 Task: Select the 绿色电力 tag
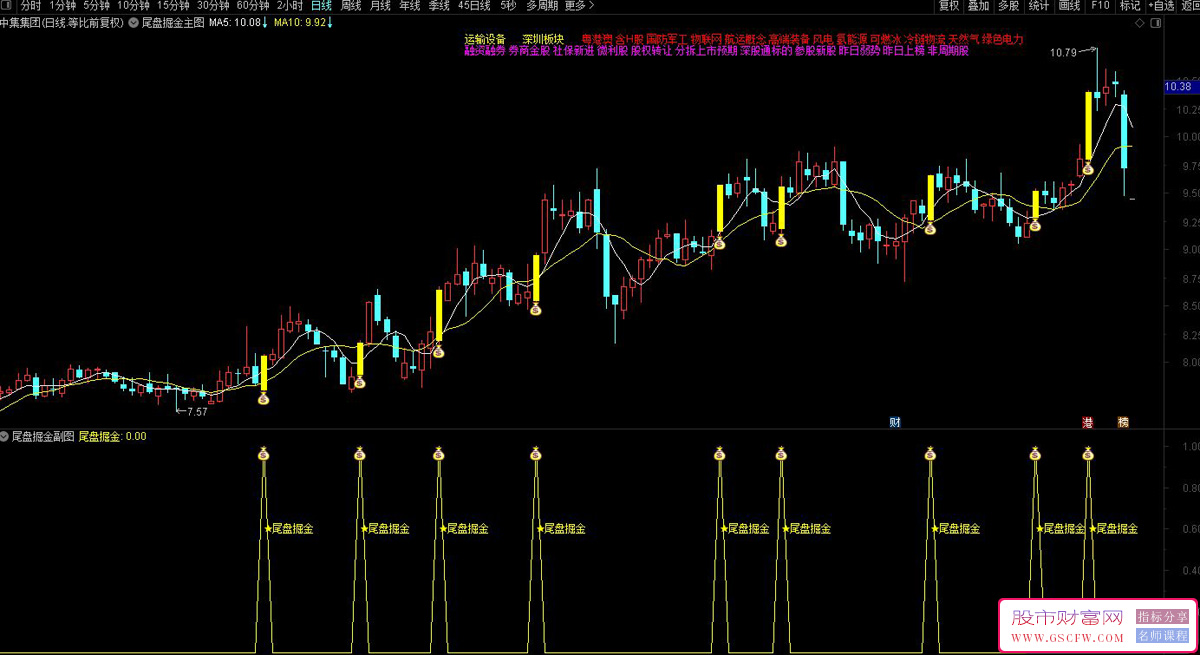[1003, 40]
